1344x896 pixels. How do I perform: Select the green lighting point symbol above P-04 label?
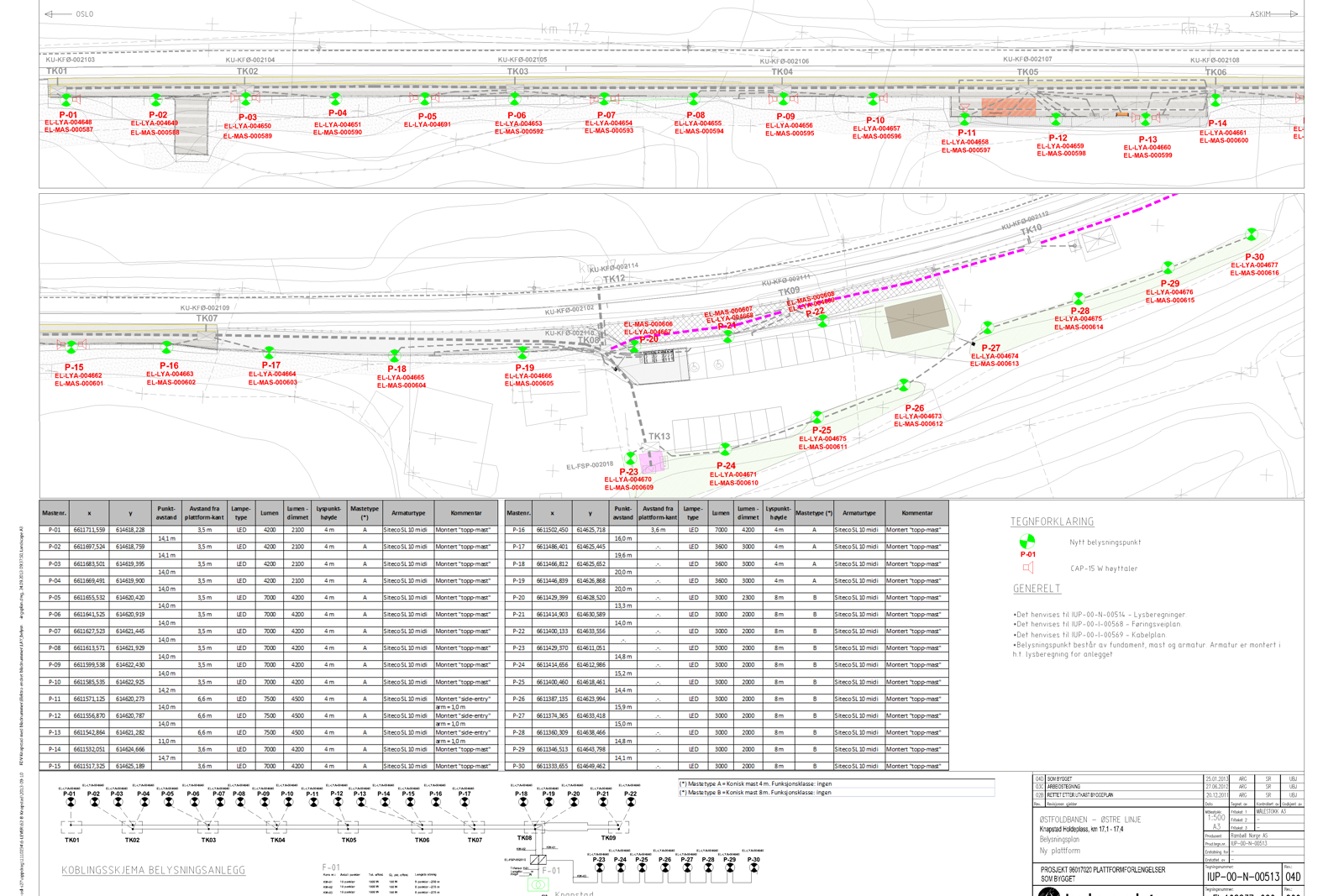[335, 99]
